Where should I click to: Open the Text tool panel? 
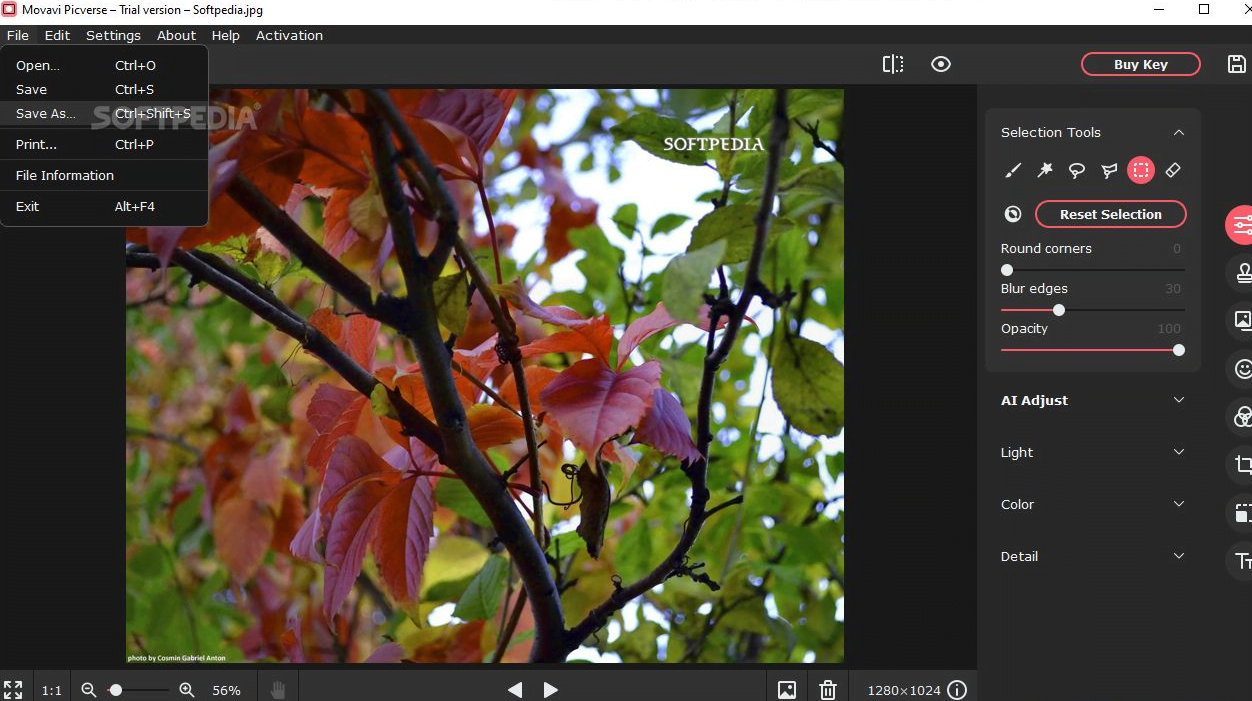[1243, 561]
